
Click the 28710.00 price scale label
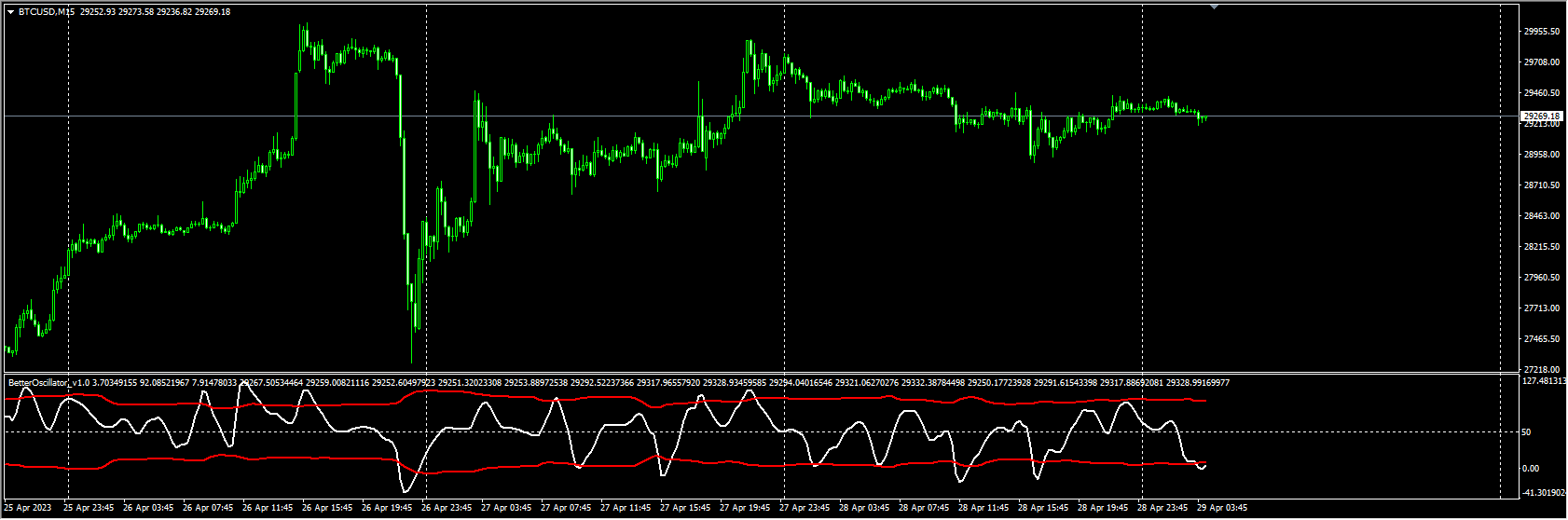coord(1541,185)
